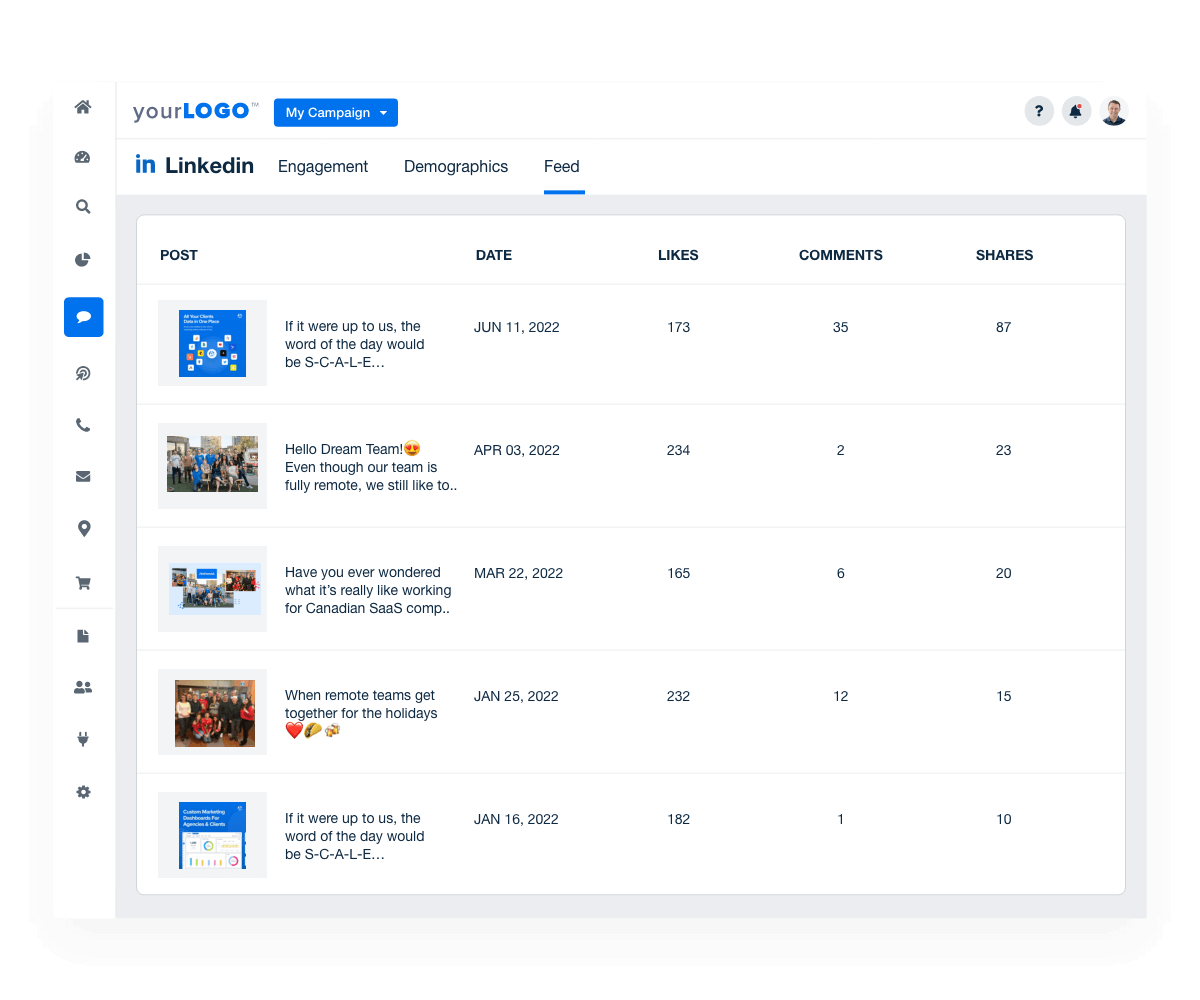Open the JAN 16, 2022 post thumbnail
This screenshot has width=1200, height=1000.
[212, 835]
